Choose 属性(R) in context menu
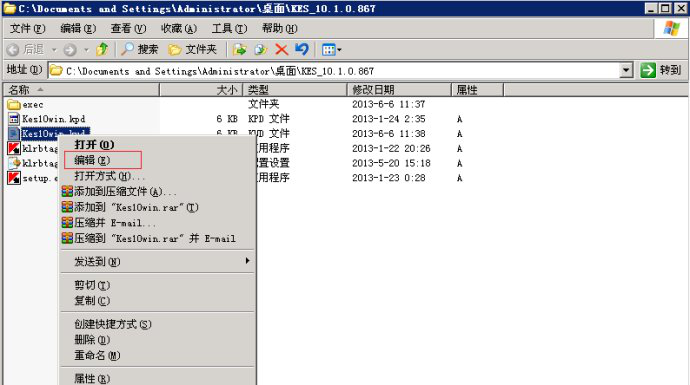The image size is (690, 385). click(x=157, y=378)
